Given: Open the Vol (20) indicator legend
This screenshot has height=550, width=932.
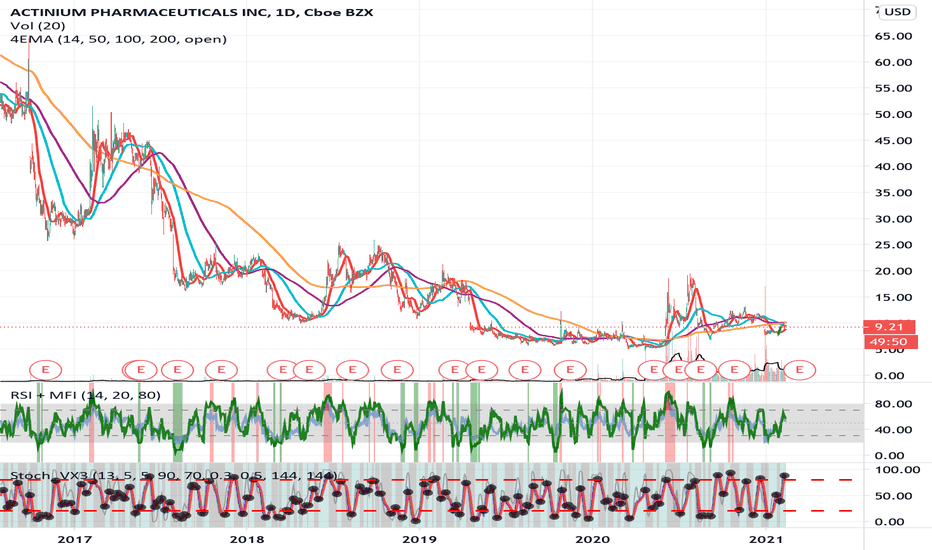Looking at the screenshot, I should point(38,26).
